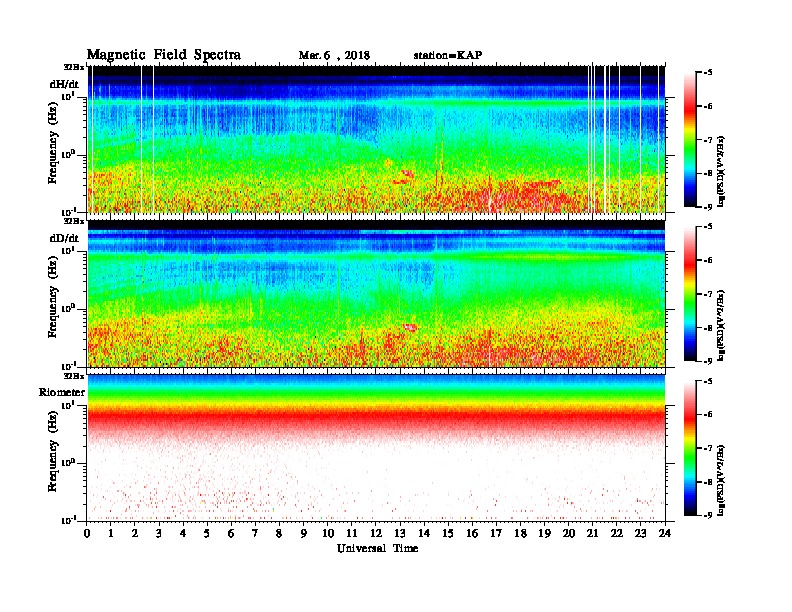Click the "-9" value on the dH/dt color bar
Viewport: 792px width, 612px height.
(708, 207)
